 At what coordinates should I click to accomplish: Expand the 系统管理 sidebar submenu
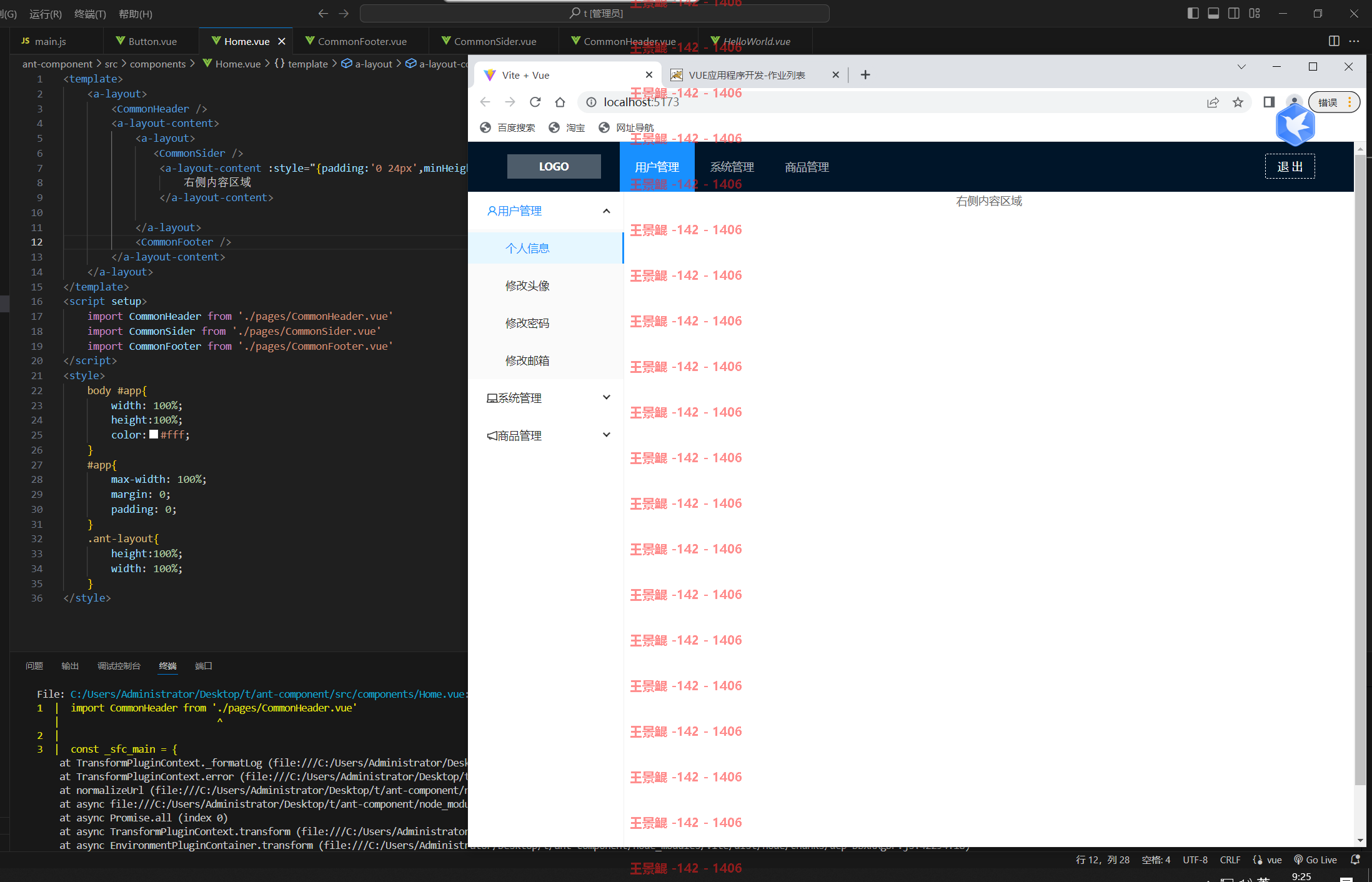[x=546, y=398]
